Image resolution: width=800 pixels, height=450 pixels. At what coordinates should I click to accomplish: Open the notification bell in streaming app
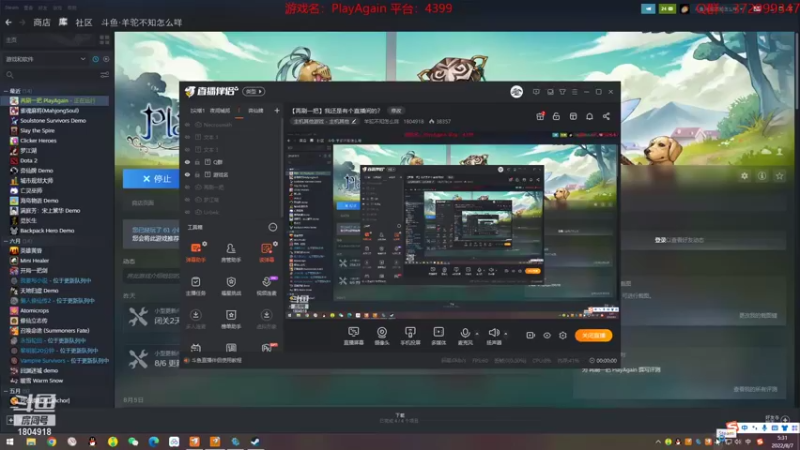click(x=589, y=116)
